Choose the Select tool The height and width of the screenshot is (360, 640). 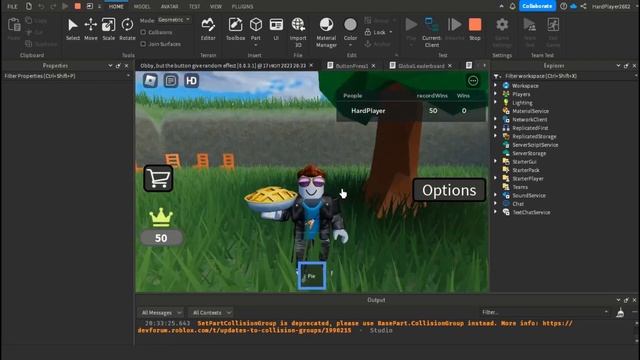73,29
